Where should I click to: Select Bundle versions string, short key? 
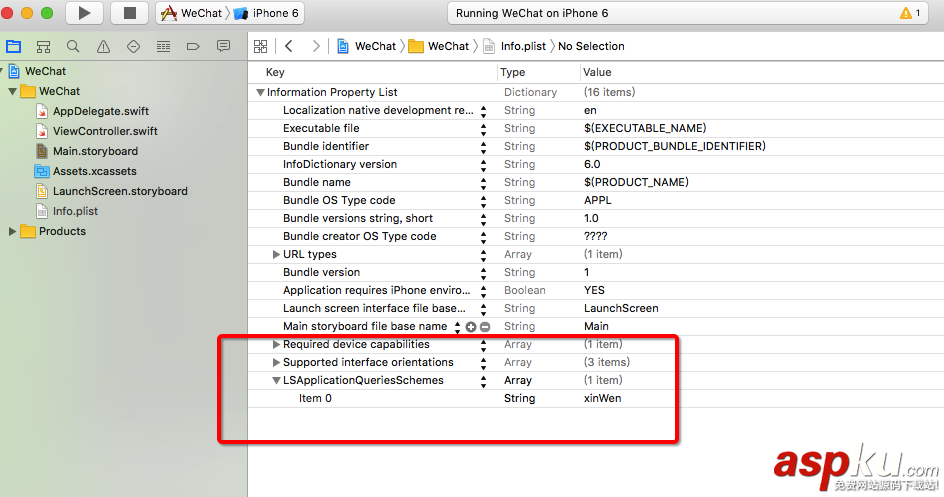coord(358,218)
